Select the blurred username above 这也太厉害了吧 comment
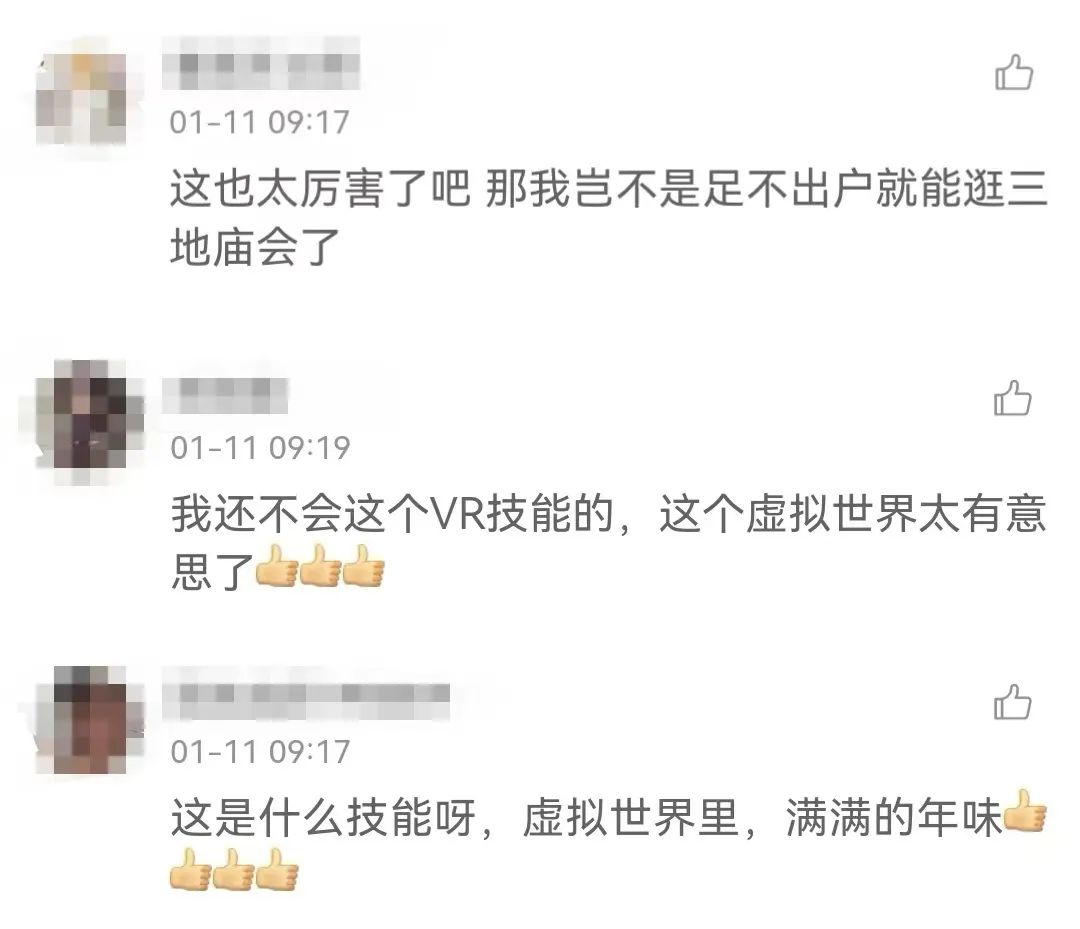 (261, 64)
